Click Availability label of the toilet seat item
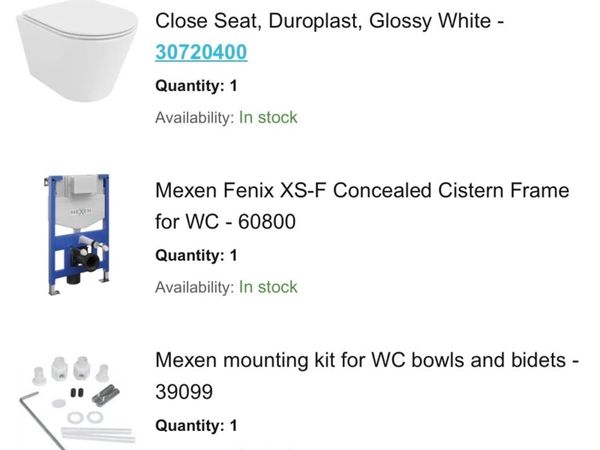The image size is (600, 450). [194, 117]
